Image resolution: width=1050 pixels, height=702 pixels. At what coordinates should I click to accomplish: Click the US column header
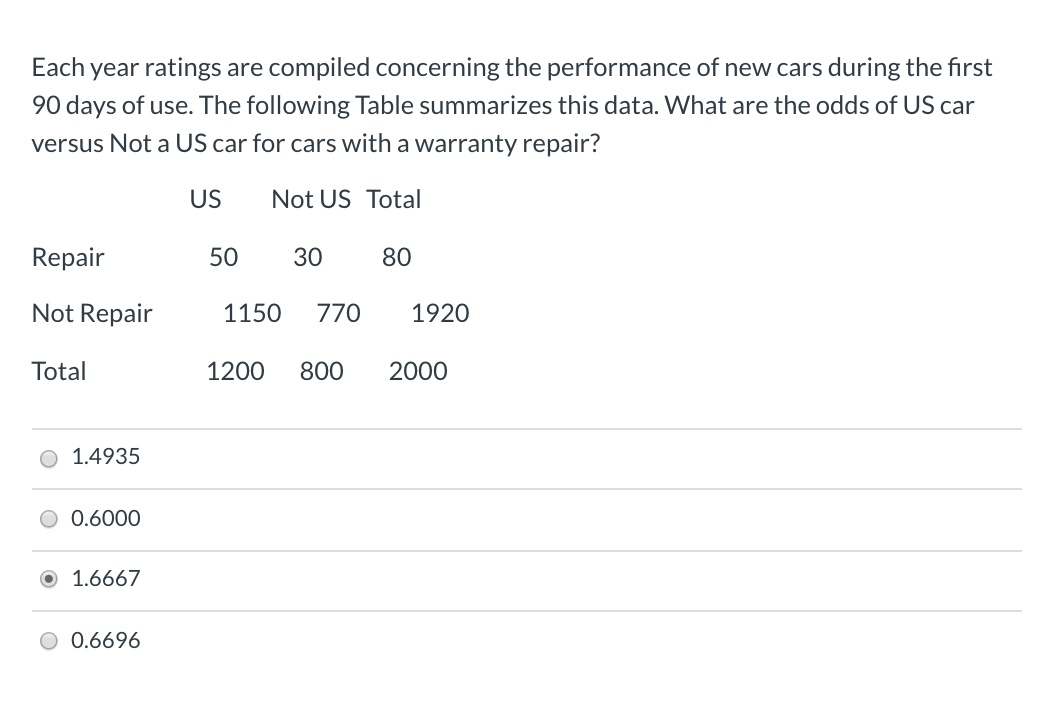[205, 199]
